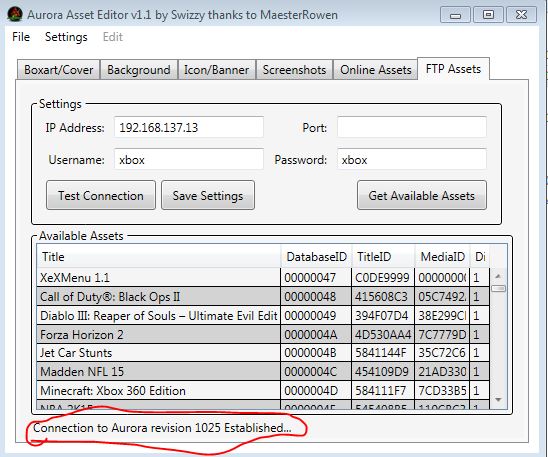
Task: Select the Forza Horizon 2 row
Action: [x=263, y=334]
